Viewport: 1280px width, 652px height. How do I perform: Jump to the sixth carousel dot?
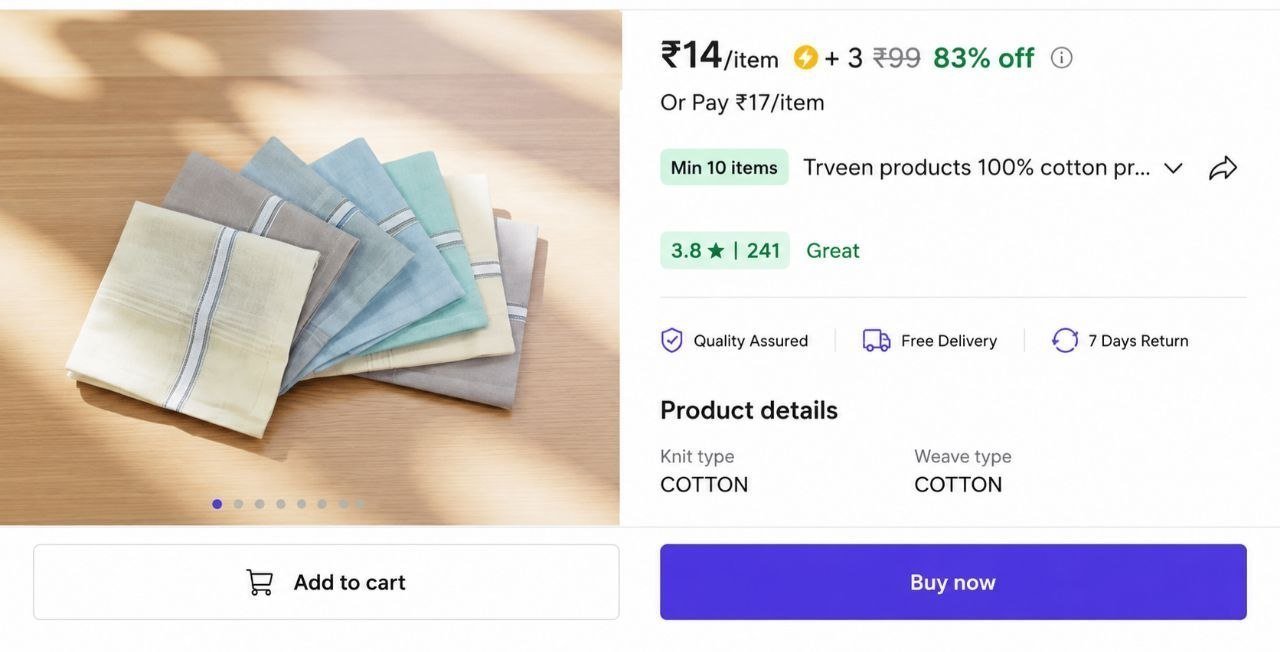(322, 504)
